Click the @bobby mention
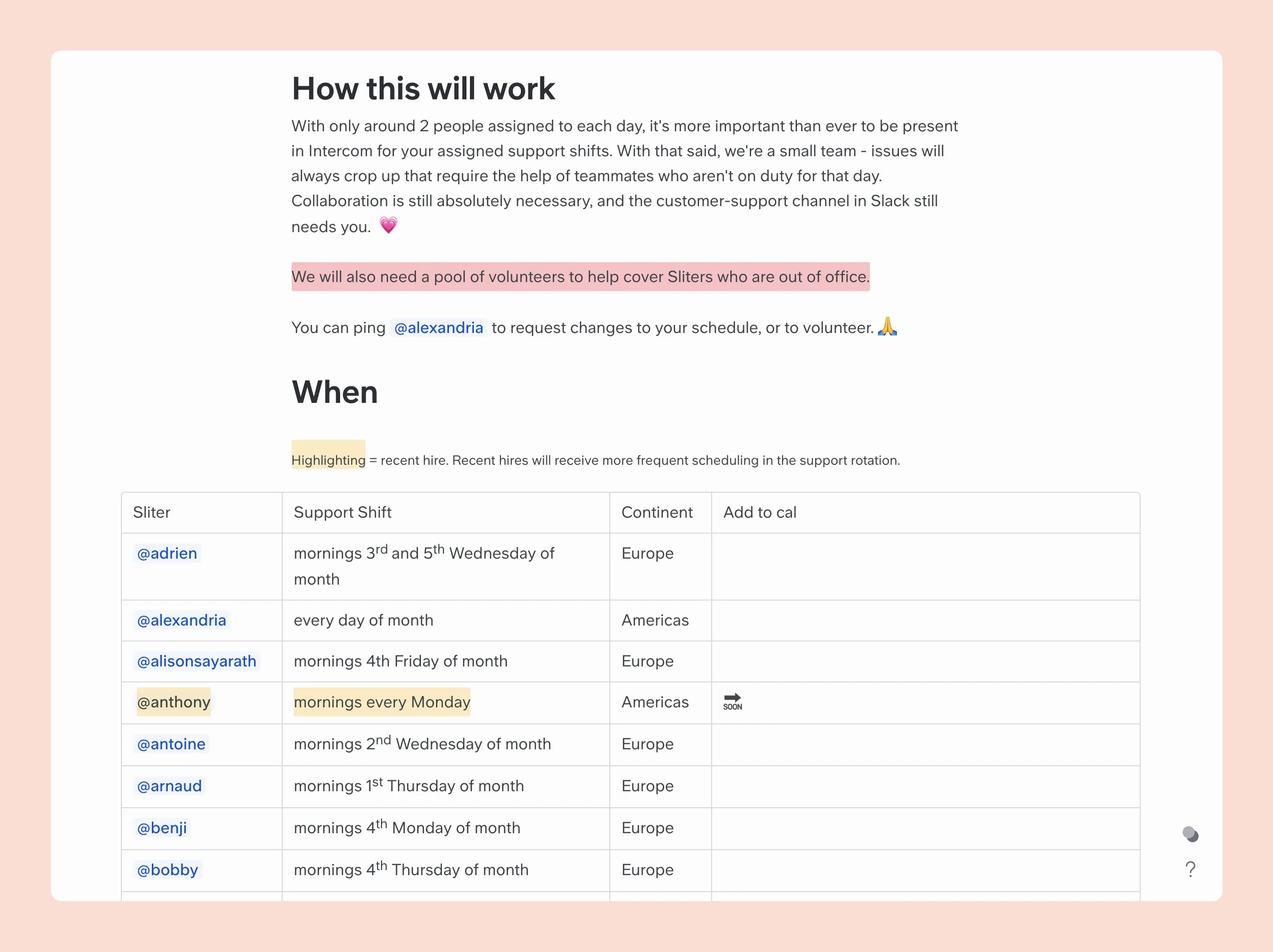Viewport: 1273px width, 952px height. coord(167,870)
